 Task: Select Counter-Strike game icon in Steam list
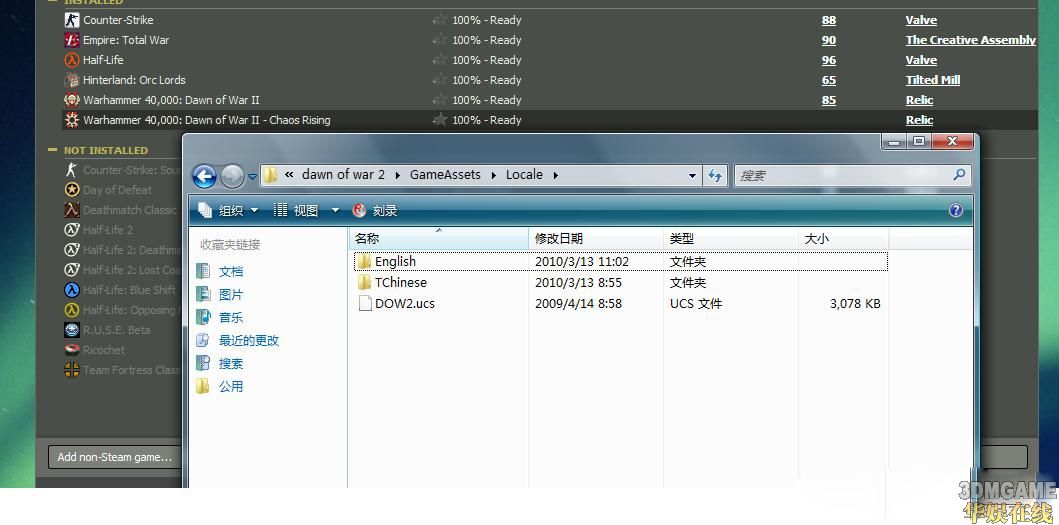pos(72,20)
